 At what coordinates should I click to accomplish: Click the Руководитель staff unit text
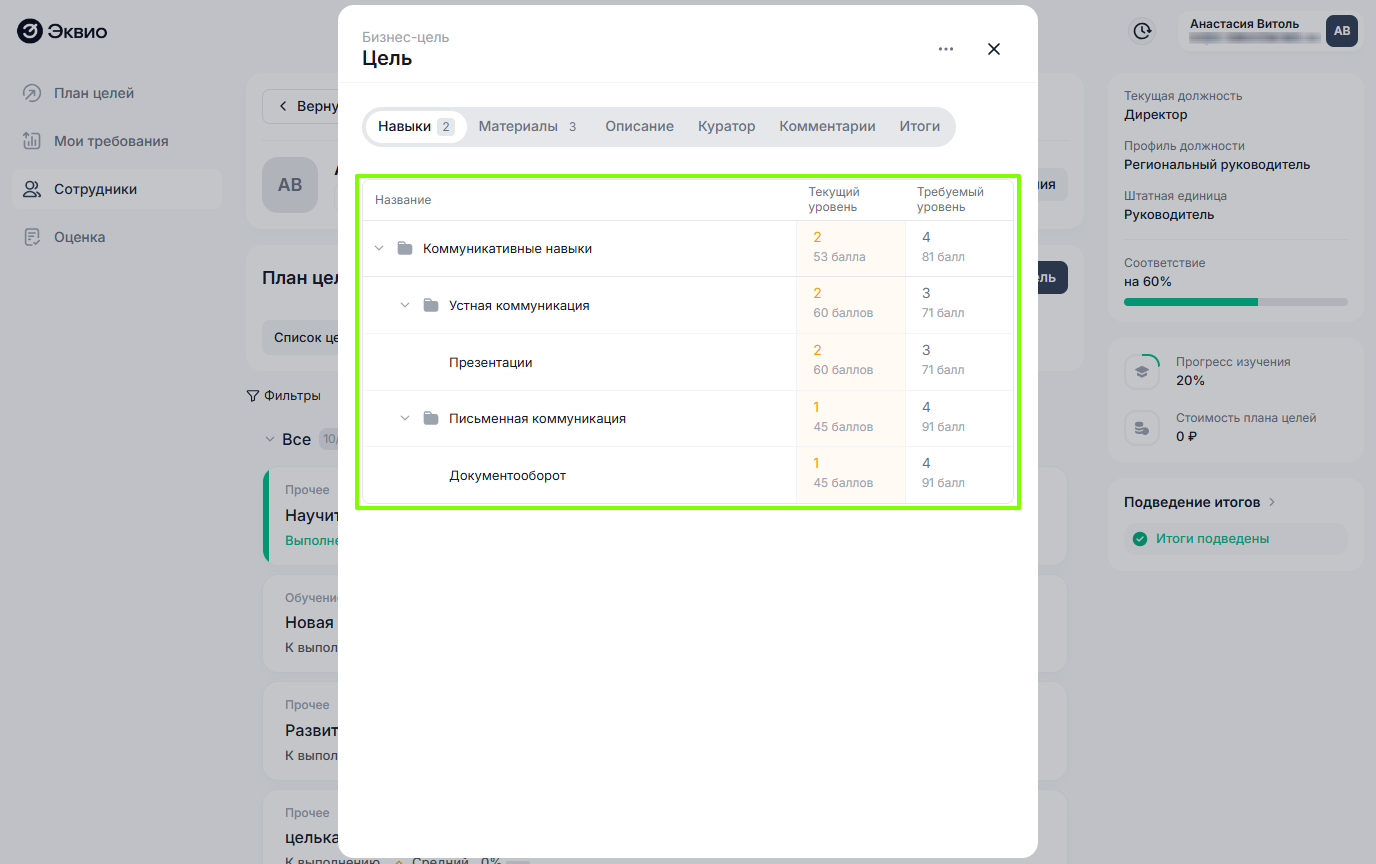(1169, 215)
